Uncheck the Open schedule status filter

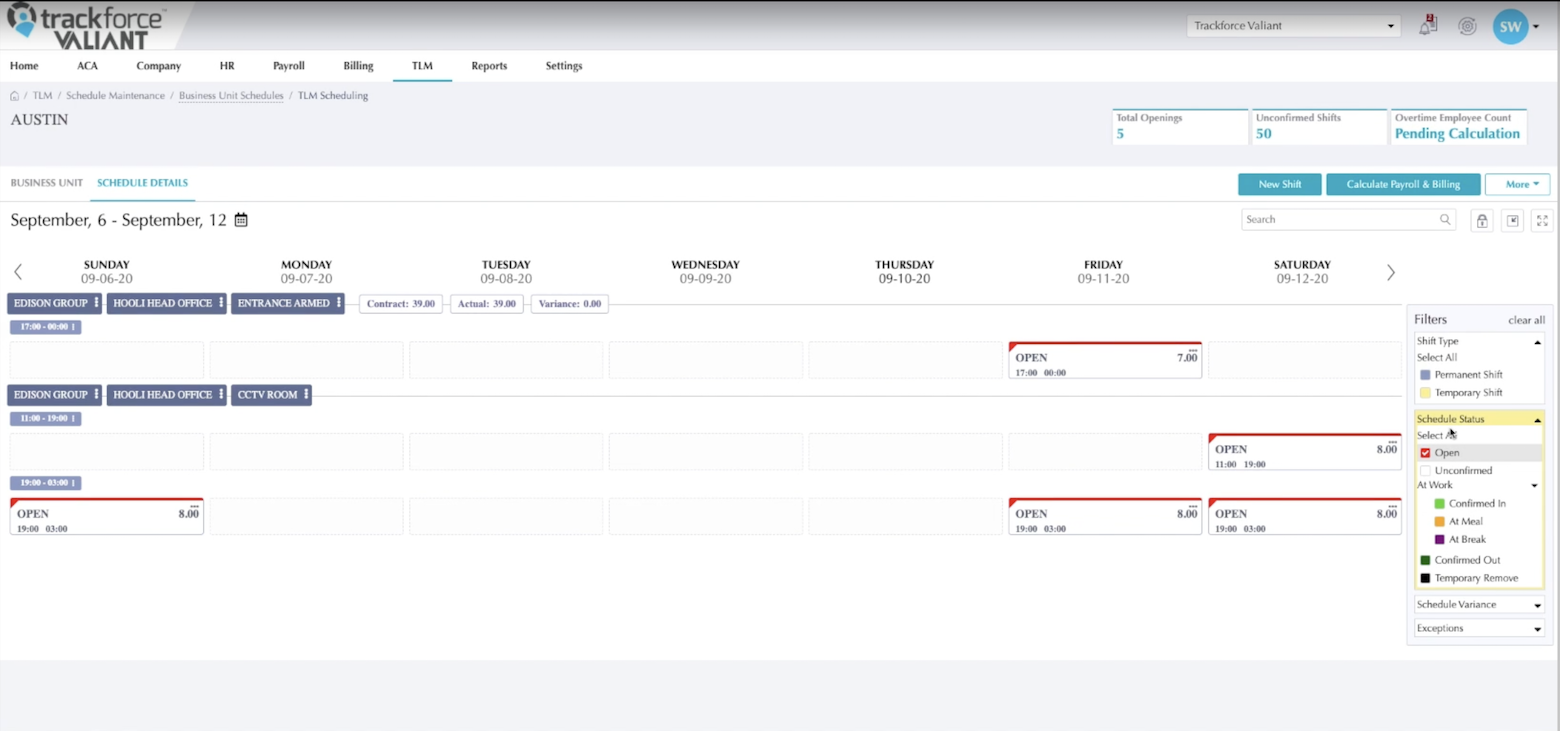1425,453
